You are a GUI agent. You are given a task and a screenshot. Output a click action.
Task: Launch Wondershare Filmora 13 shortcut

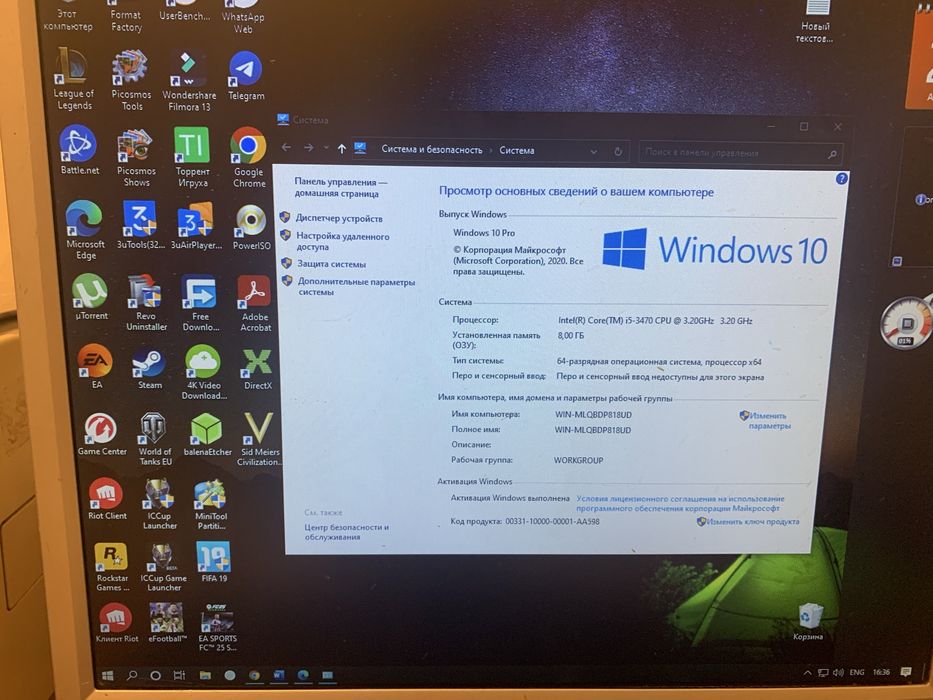[x=189, y=80]
